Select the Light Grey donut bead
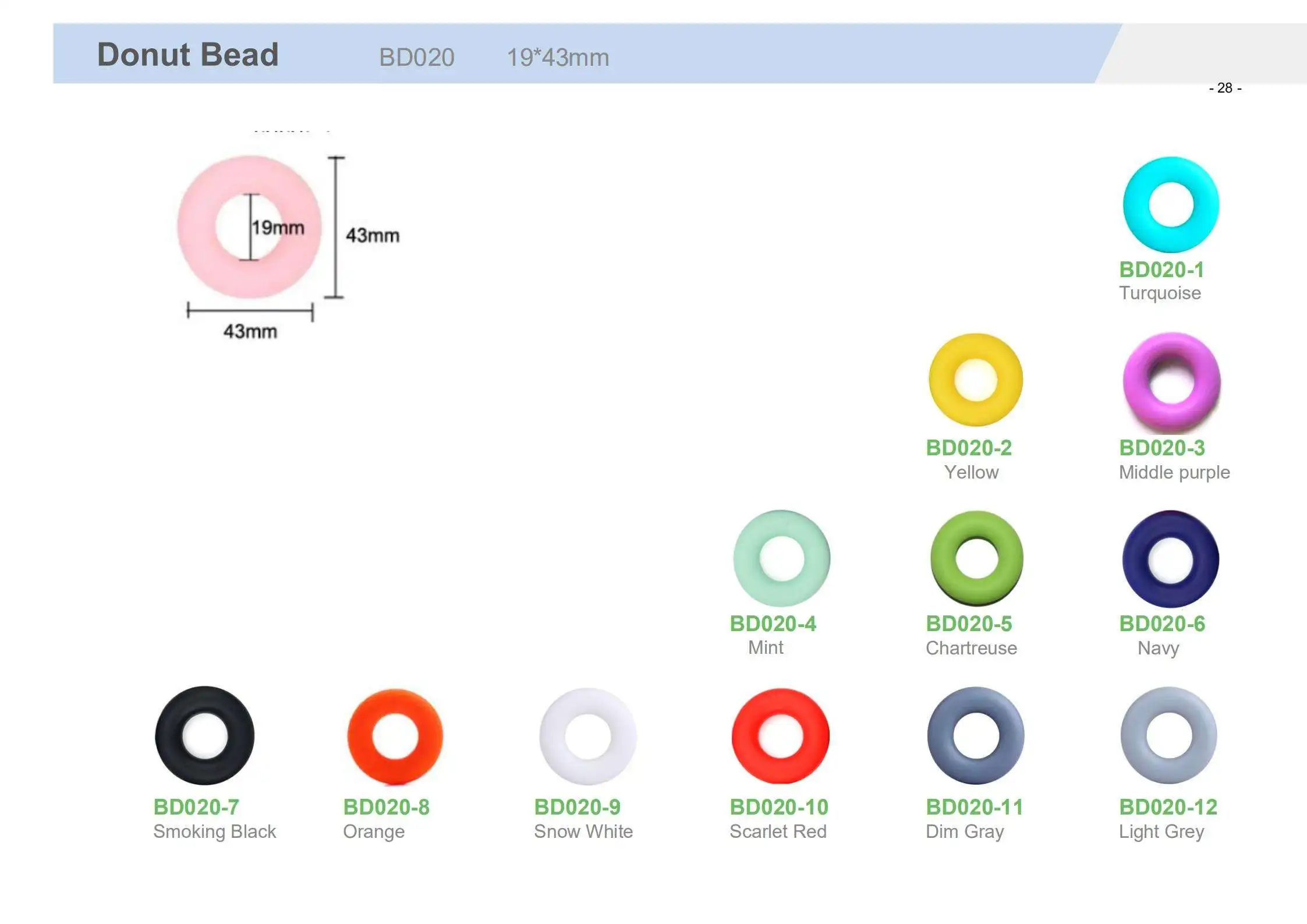The image size is (1307, 924). [1169, 735]
